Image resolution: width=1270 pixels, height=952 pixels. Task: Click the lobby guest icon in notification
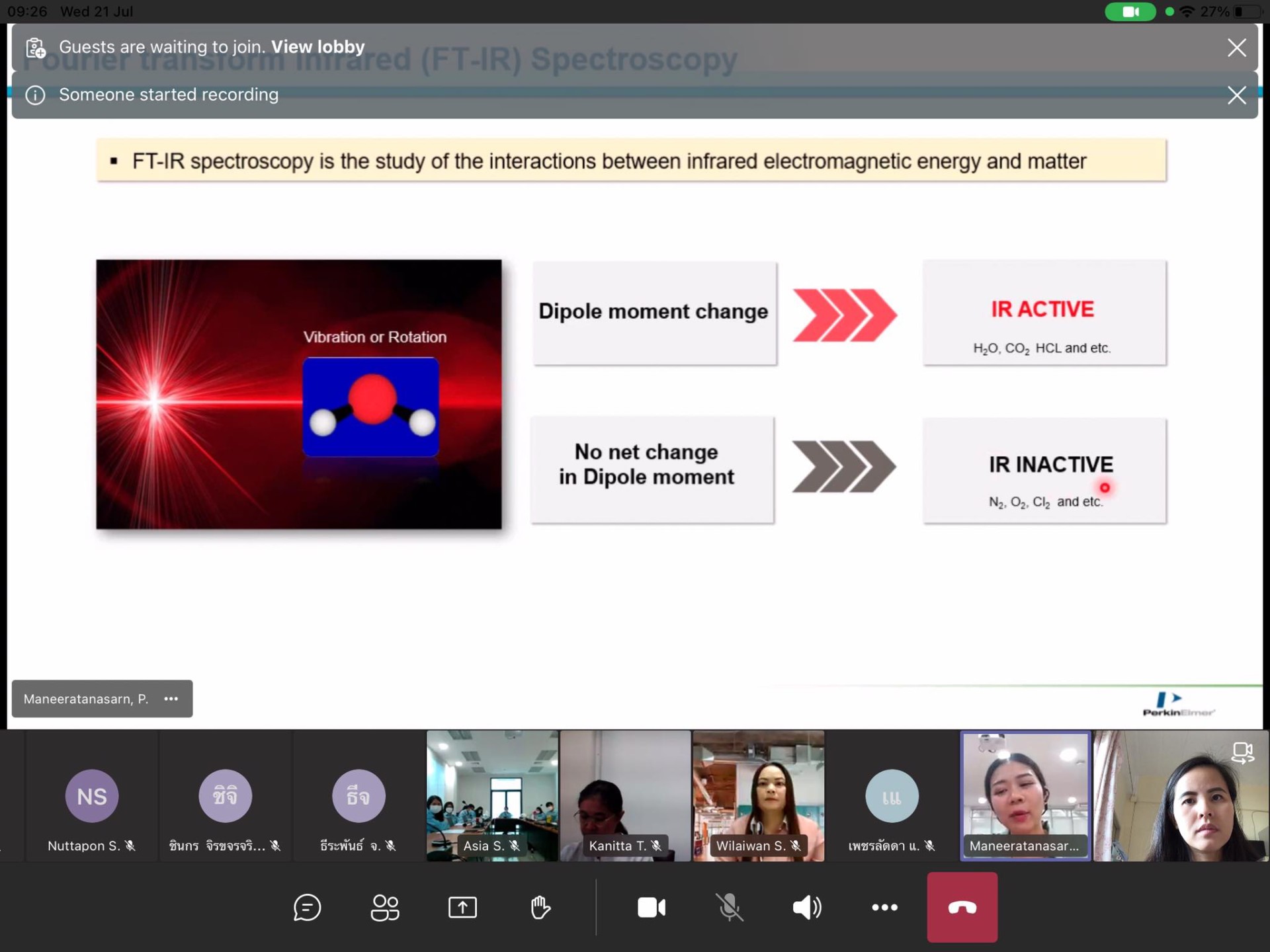point(36,48)
